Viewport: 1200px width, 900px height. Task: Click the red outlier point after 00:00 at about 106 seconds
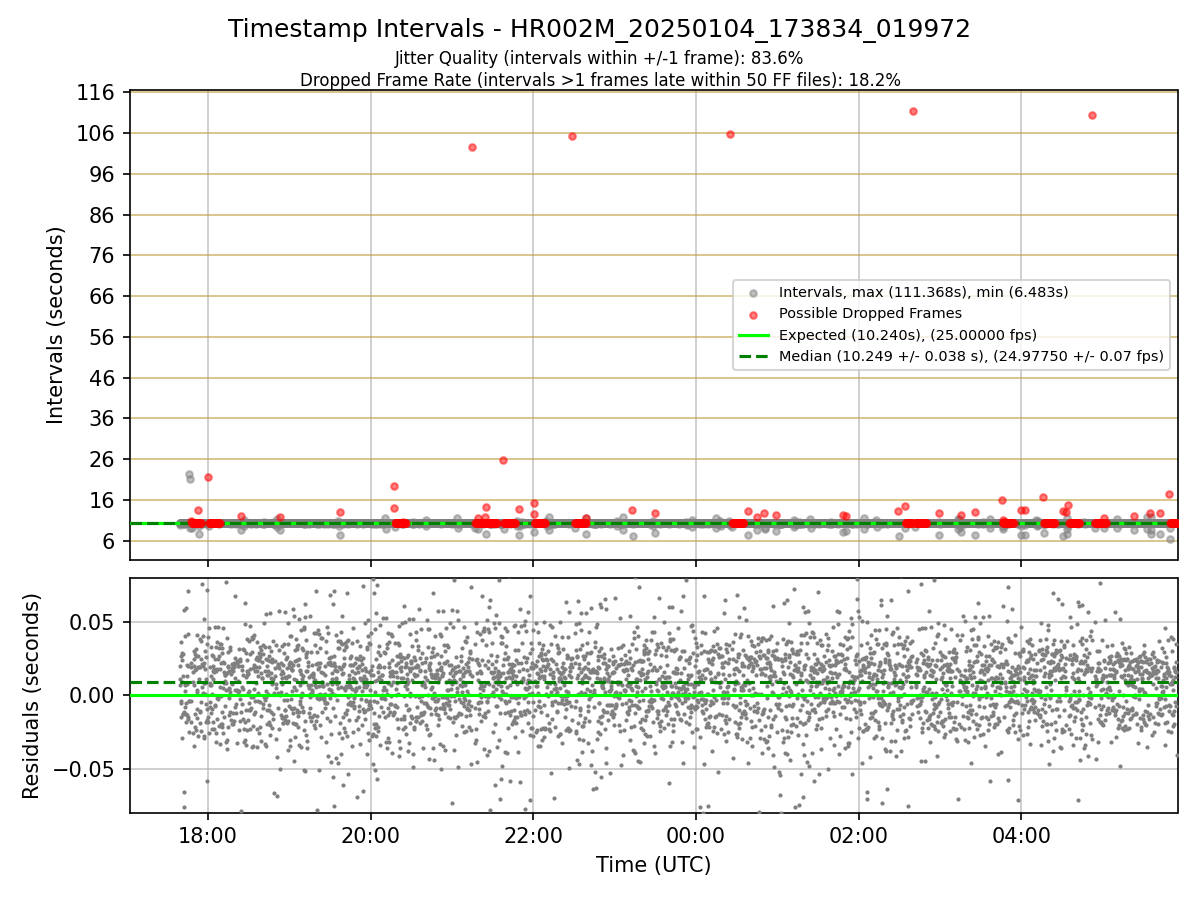730,134
